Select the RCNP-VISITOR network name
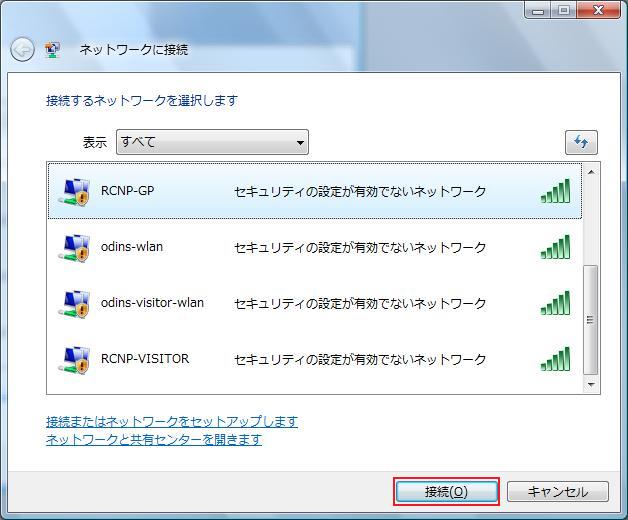The image size is (628, 520). tap(145, 359)
